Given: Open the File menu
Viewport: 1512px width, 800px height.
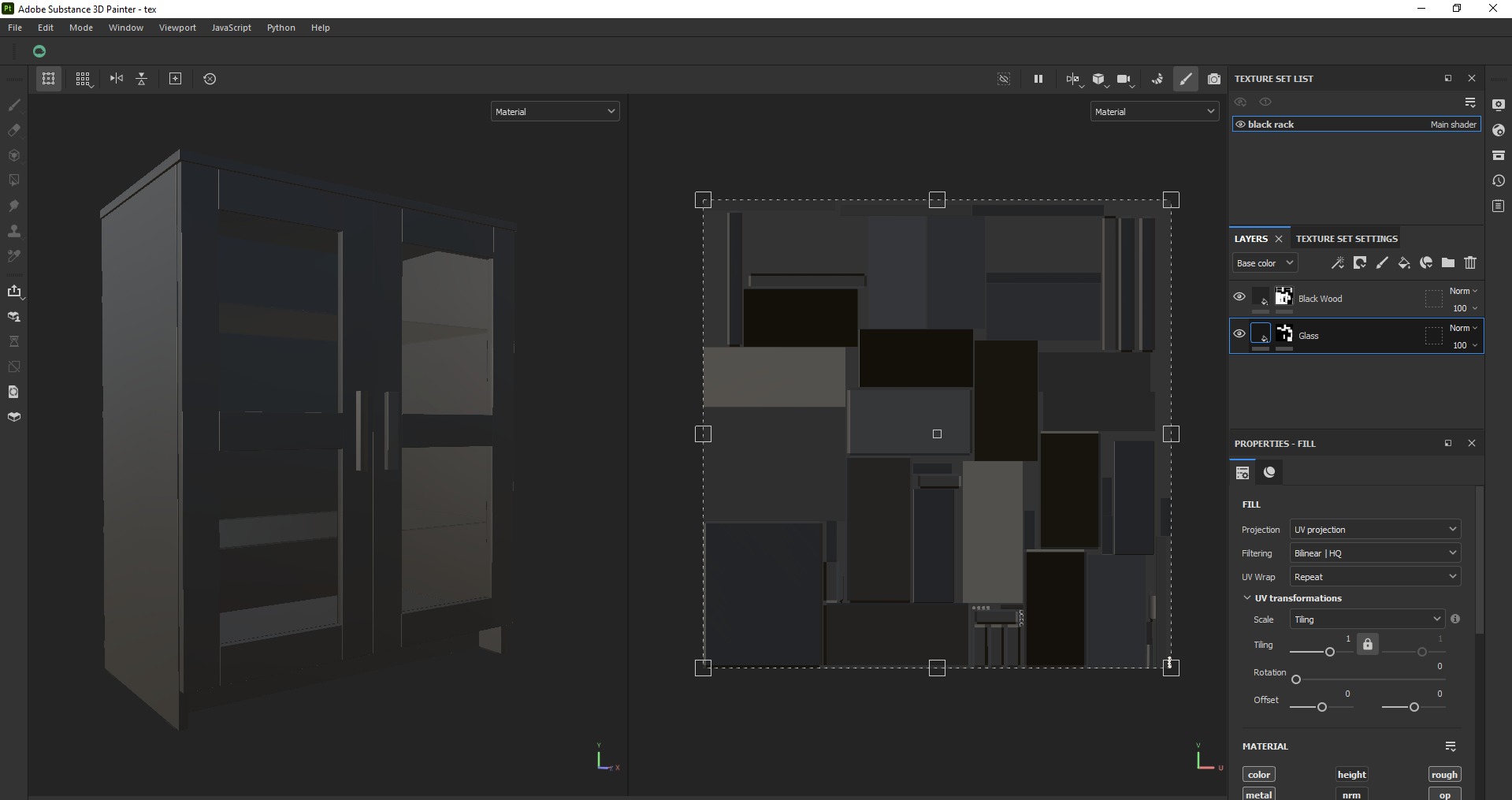Looking at the screenshot, I should (x=15, y=28).
